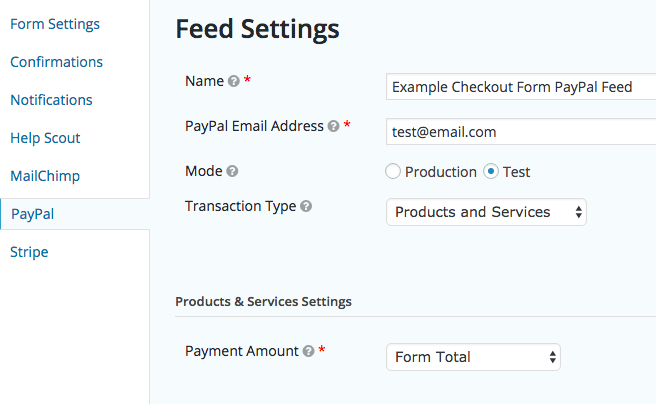The height and width of the screenshot is (404, 656).
Task: Click the help icon beside PayPal Email Address
Action: point(333,126)
